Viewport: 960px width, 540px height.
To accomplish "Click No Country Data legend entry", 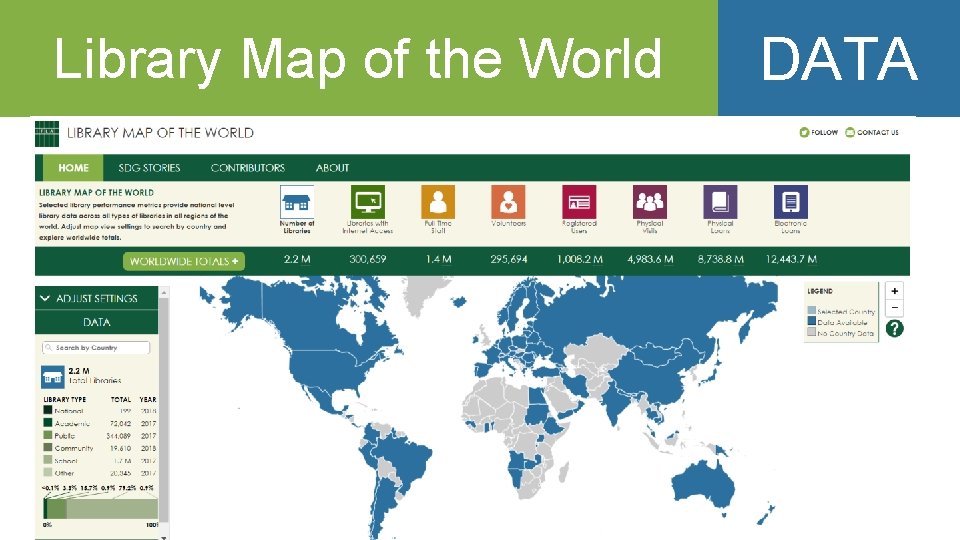I will [x=840, y=333].
